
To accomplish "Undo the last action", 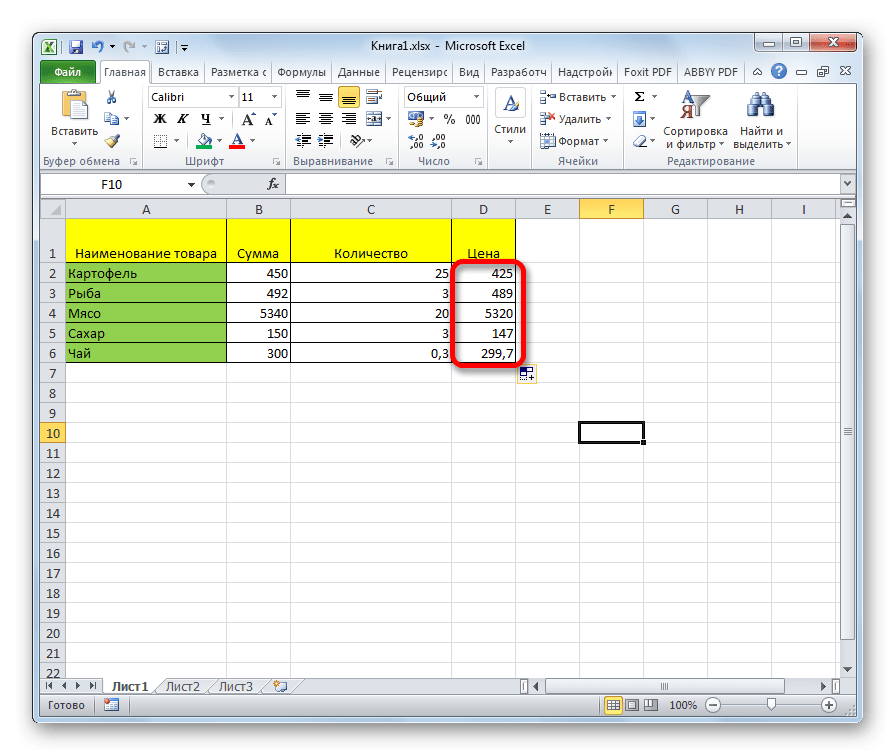I will pyautogui.click(x=98, y=46).
